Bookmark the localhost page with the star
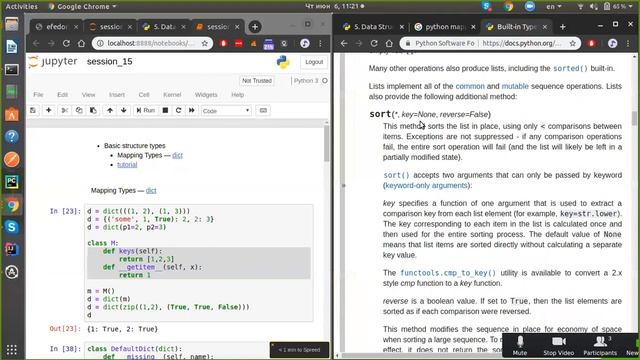Image resolution: width=640 pixels, height=360 pixels. tap(204, 43)
